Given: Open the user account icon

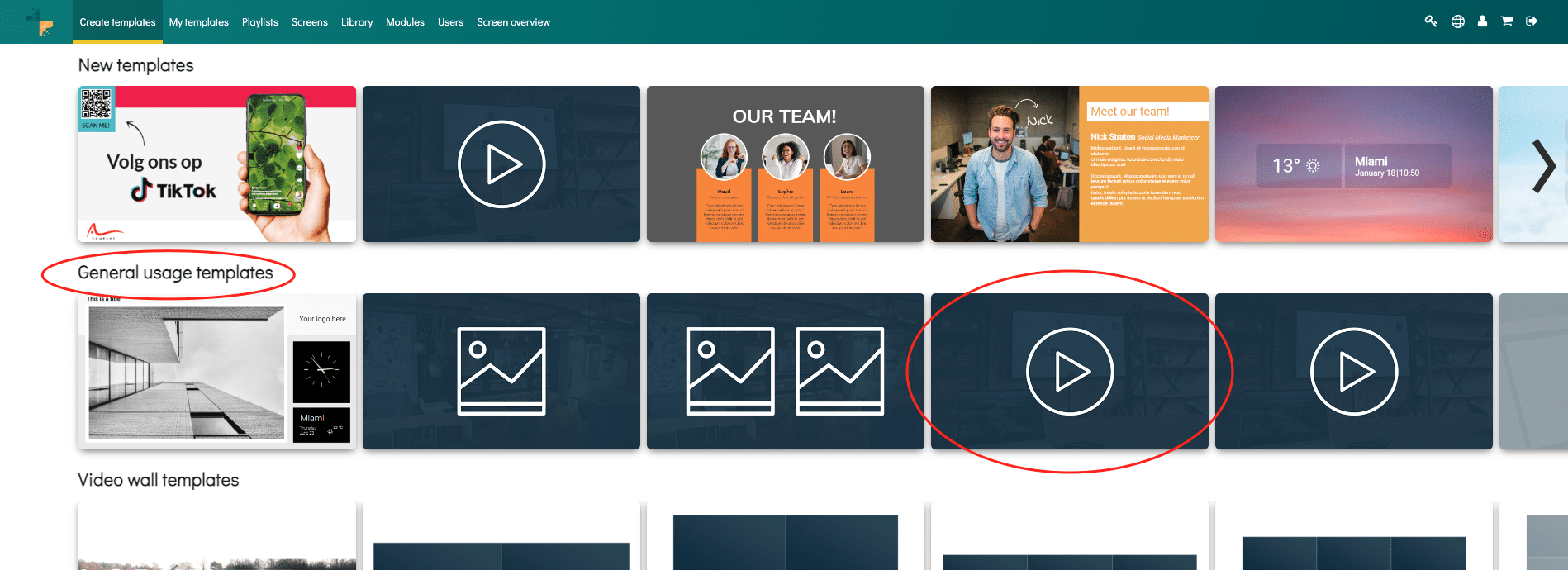Looking at the screenshot, I should pos(1483,21).
